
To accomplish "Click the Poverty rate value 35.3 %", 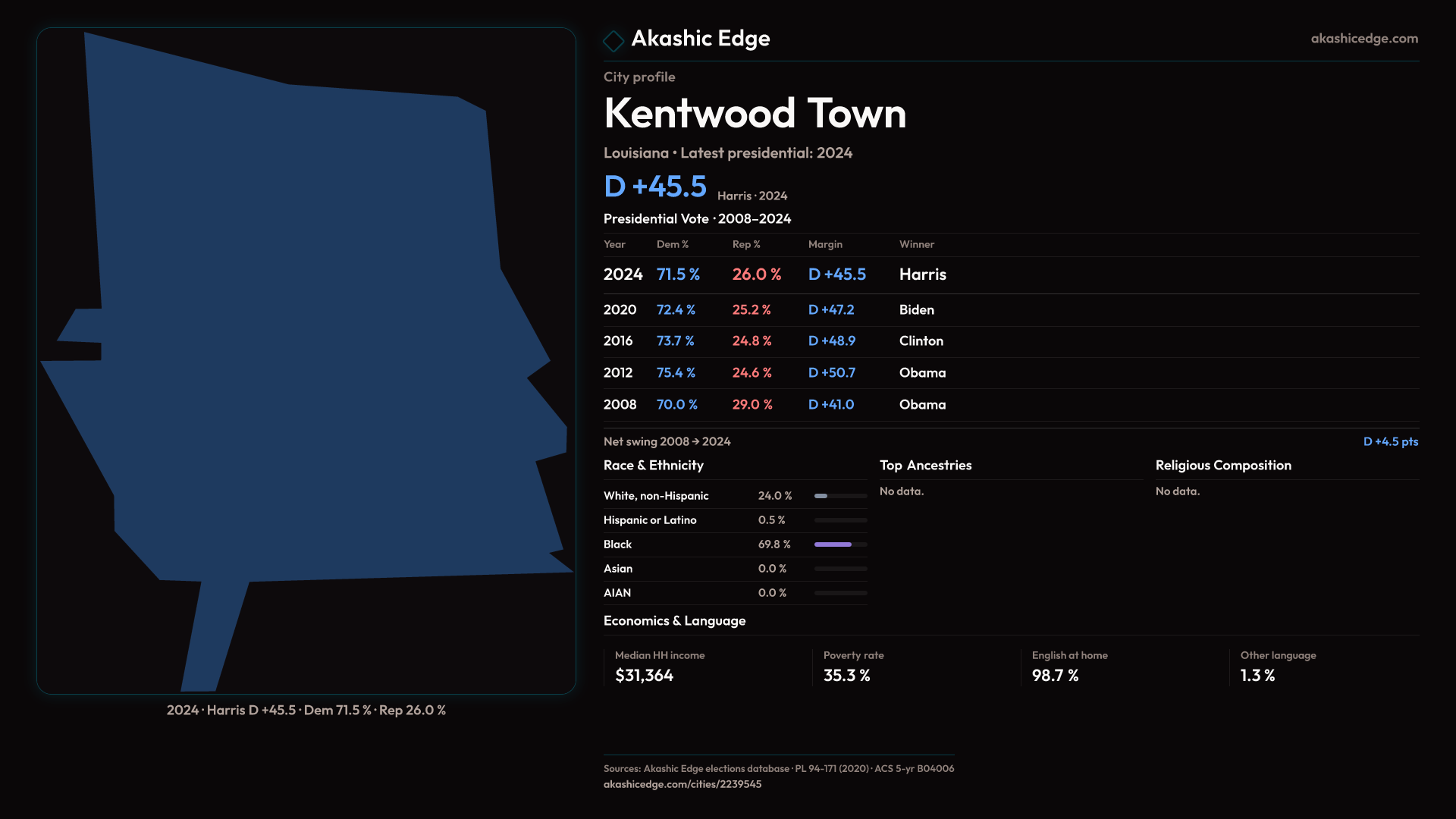I will click(x=846, y=676).
